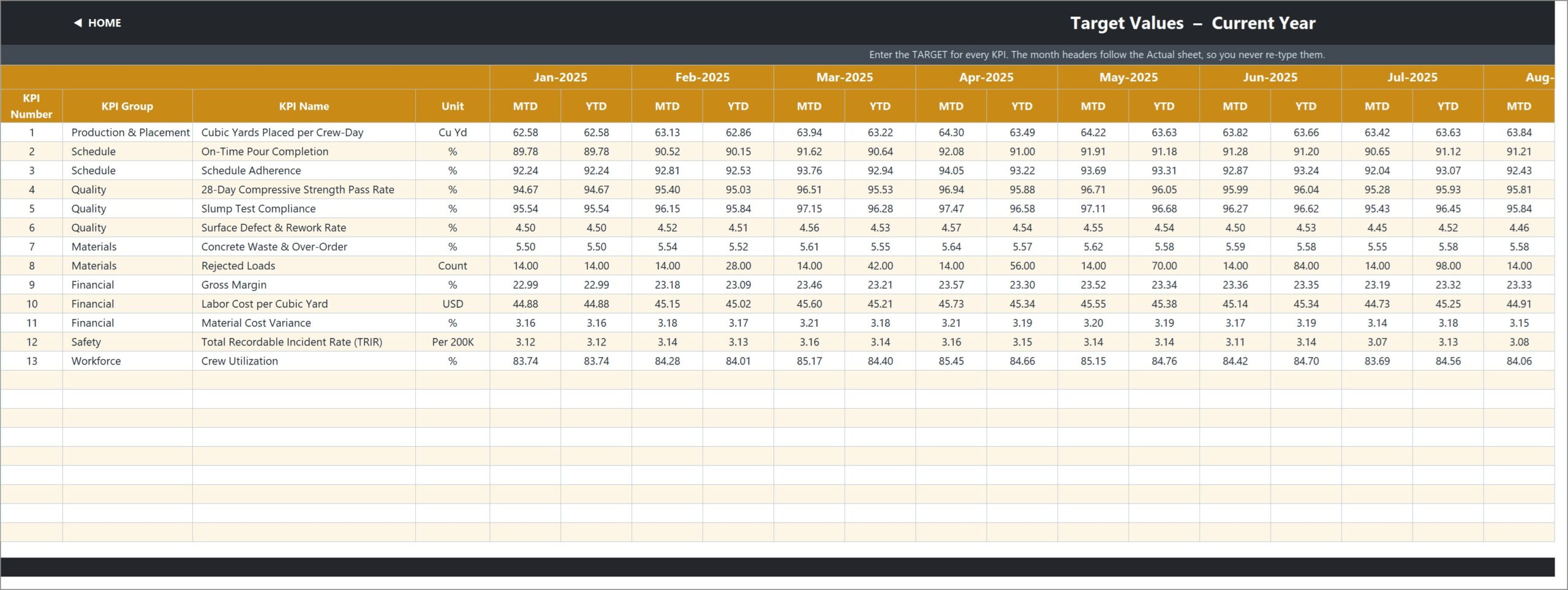This screenshot has width=1568, height=590.
Task: Click the Apr-2025 month header
Action: 986,77
